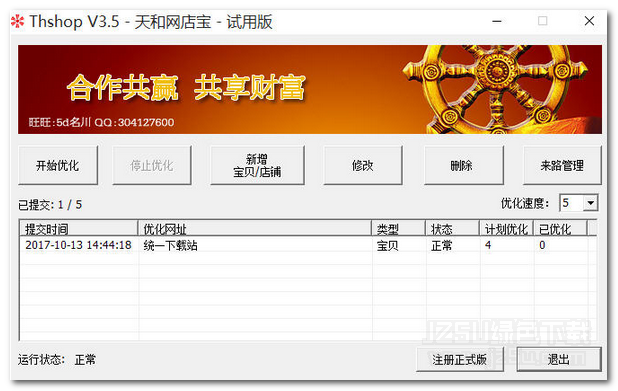
Task: Select the 统一下载站 row in list
Action: [307, 245]
